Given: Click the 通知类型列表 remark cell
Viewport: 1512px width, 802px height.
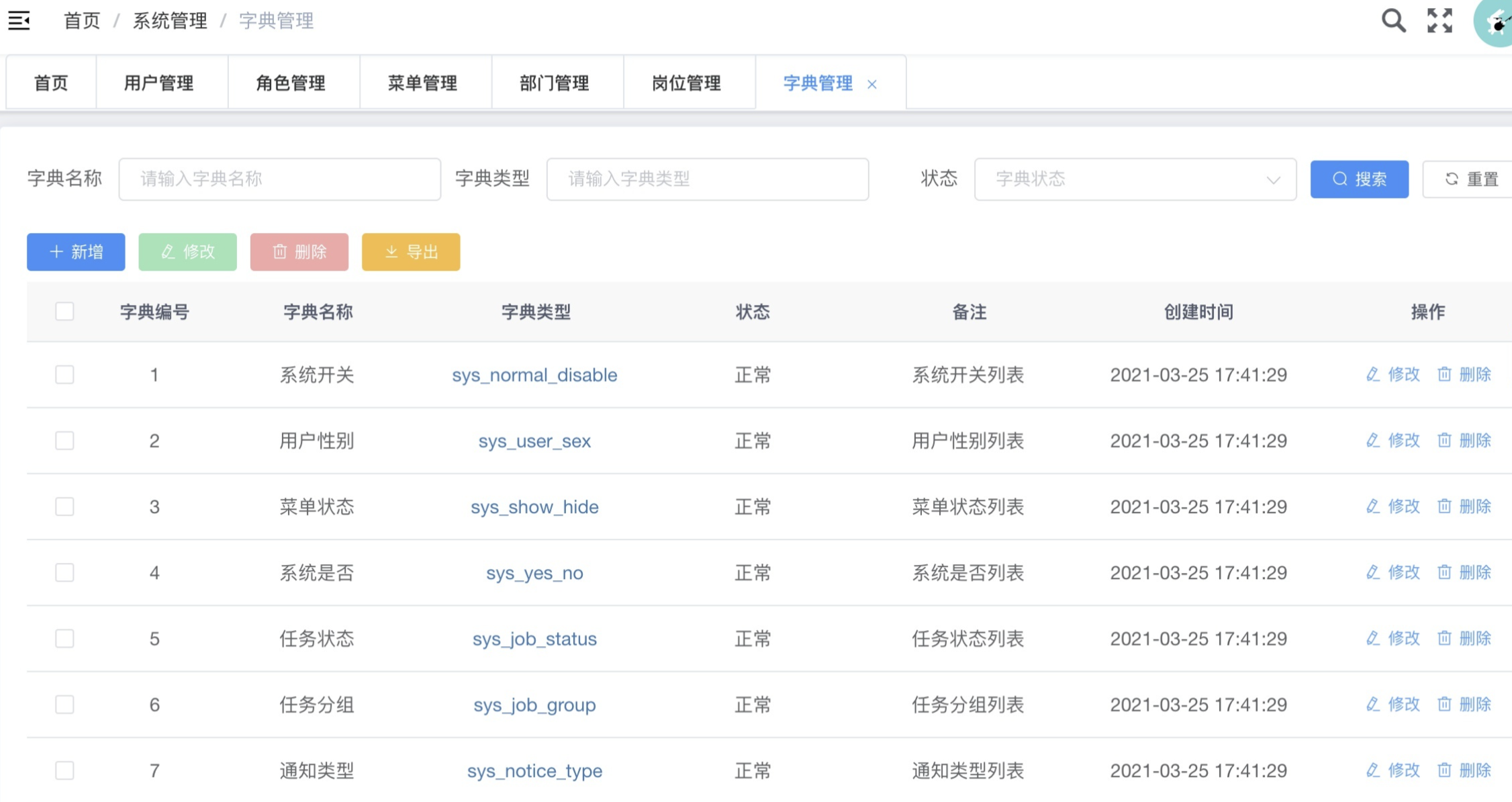Looking at the screenshot, I should (x=967, y=770).
